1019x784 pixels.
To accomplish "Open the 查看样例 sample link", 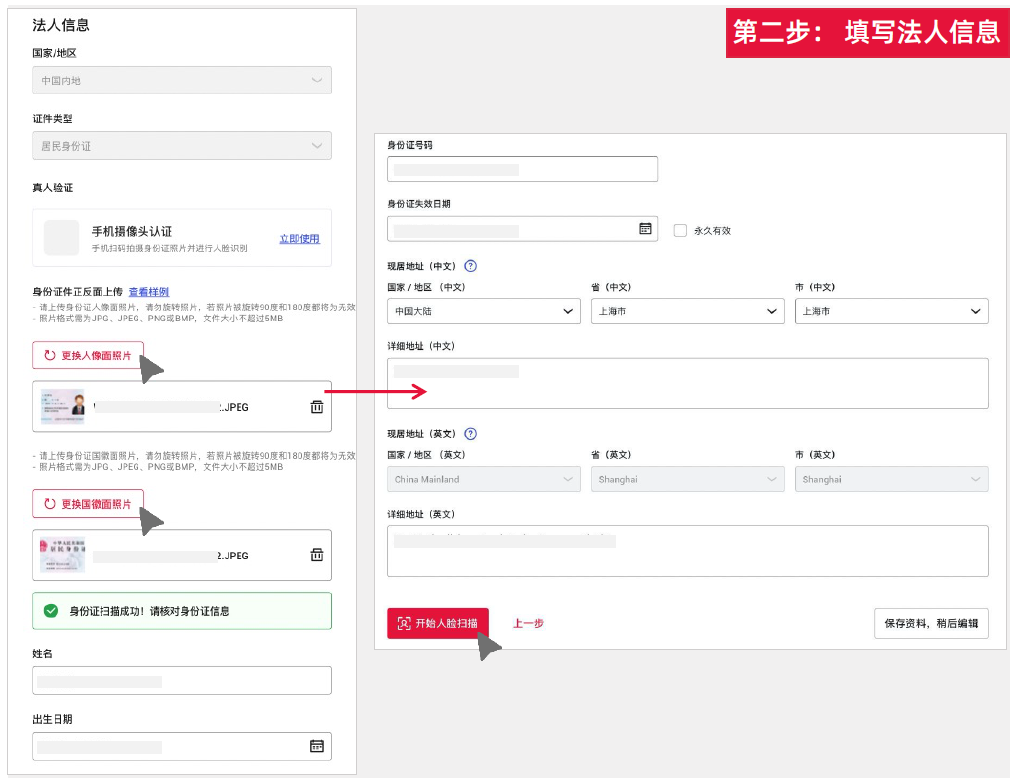I will pos(149,292).
